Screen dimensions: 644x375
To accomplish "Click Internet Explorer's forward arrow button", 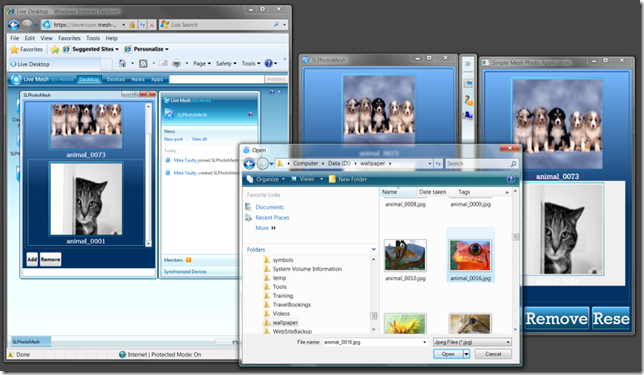I will [x=27, y=25].
